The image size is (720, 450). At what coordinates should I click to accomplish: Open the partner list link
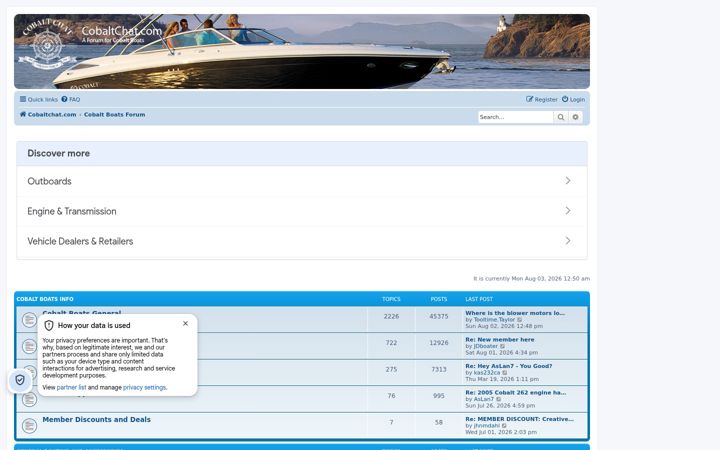pyautogui.click(x=71, y=388)
